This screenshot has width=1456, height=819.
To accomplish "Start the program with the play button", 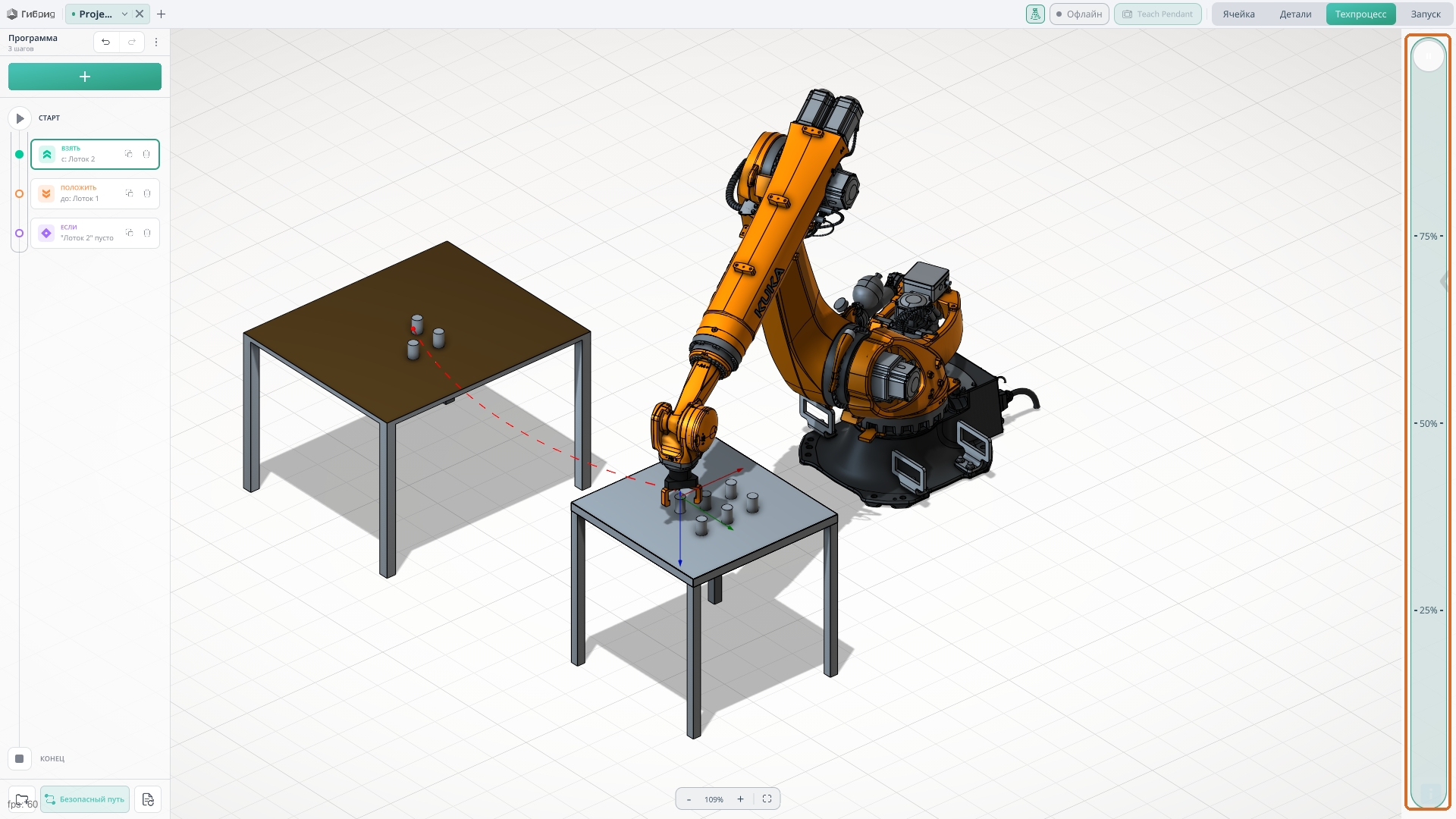I will coord(20,118).
